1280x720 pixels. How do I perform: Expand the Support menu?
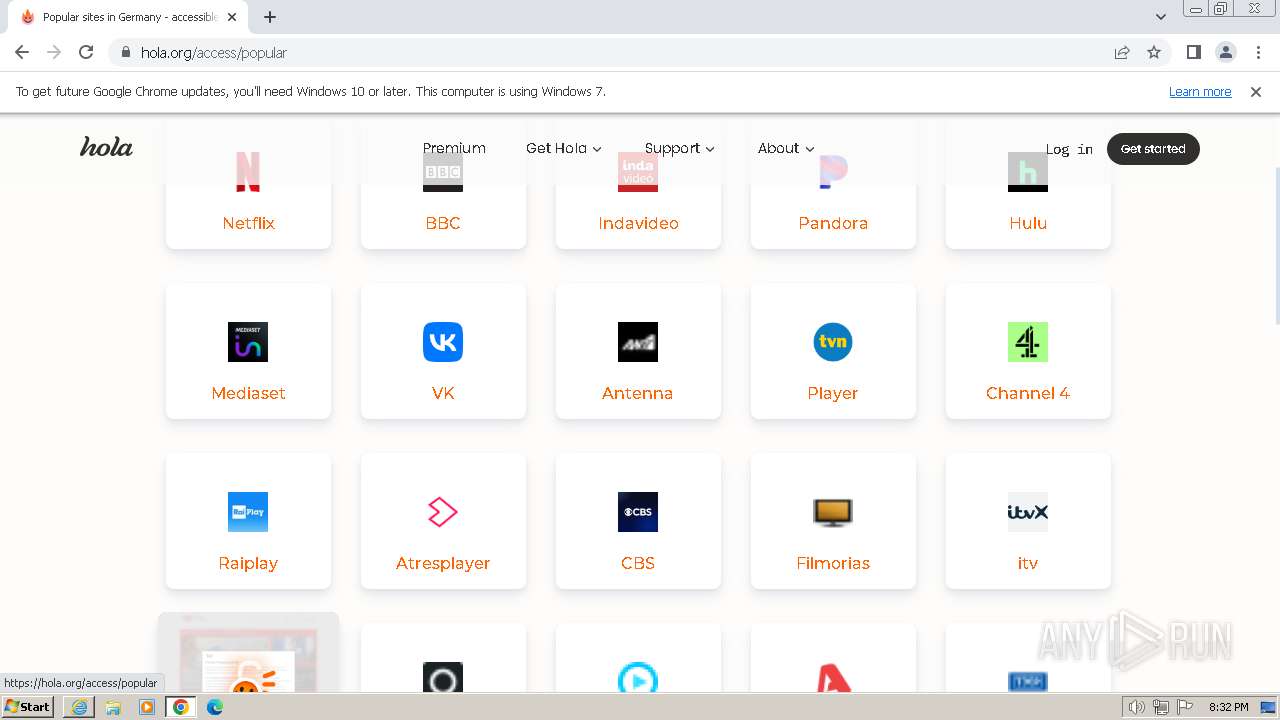[x=680, y=148]
